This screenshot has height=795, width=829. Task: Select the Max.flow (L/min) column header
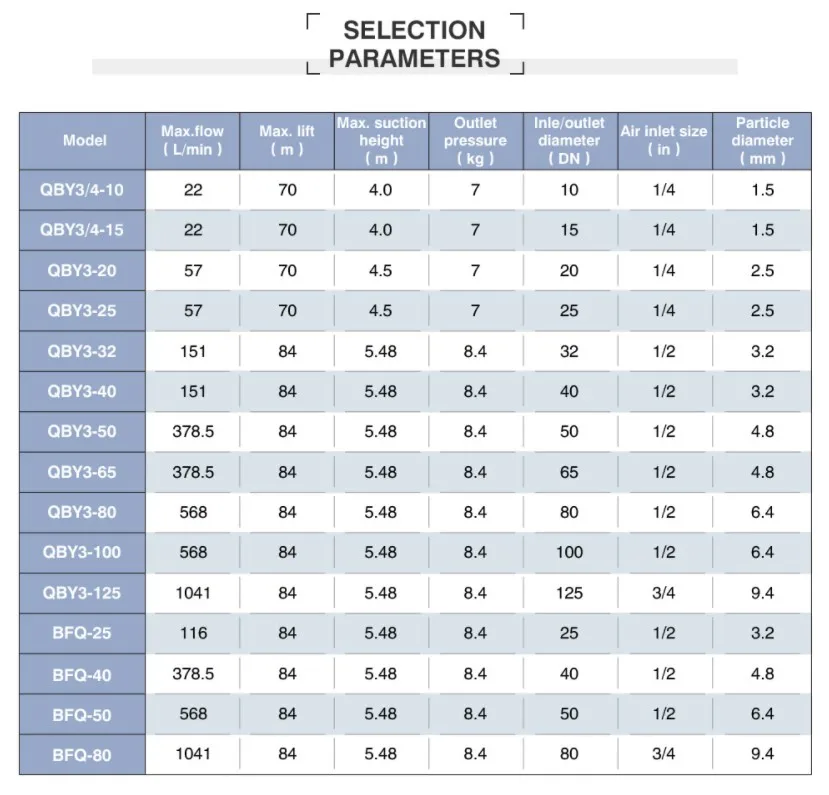(192, 141)
